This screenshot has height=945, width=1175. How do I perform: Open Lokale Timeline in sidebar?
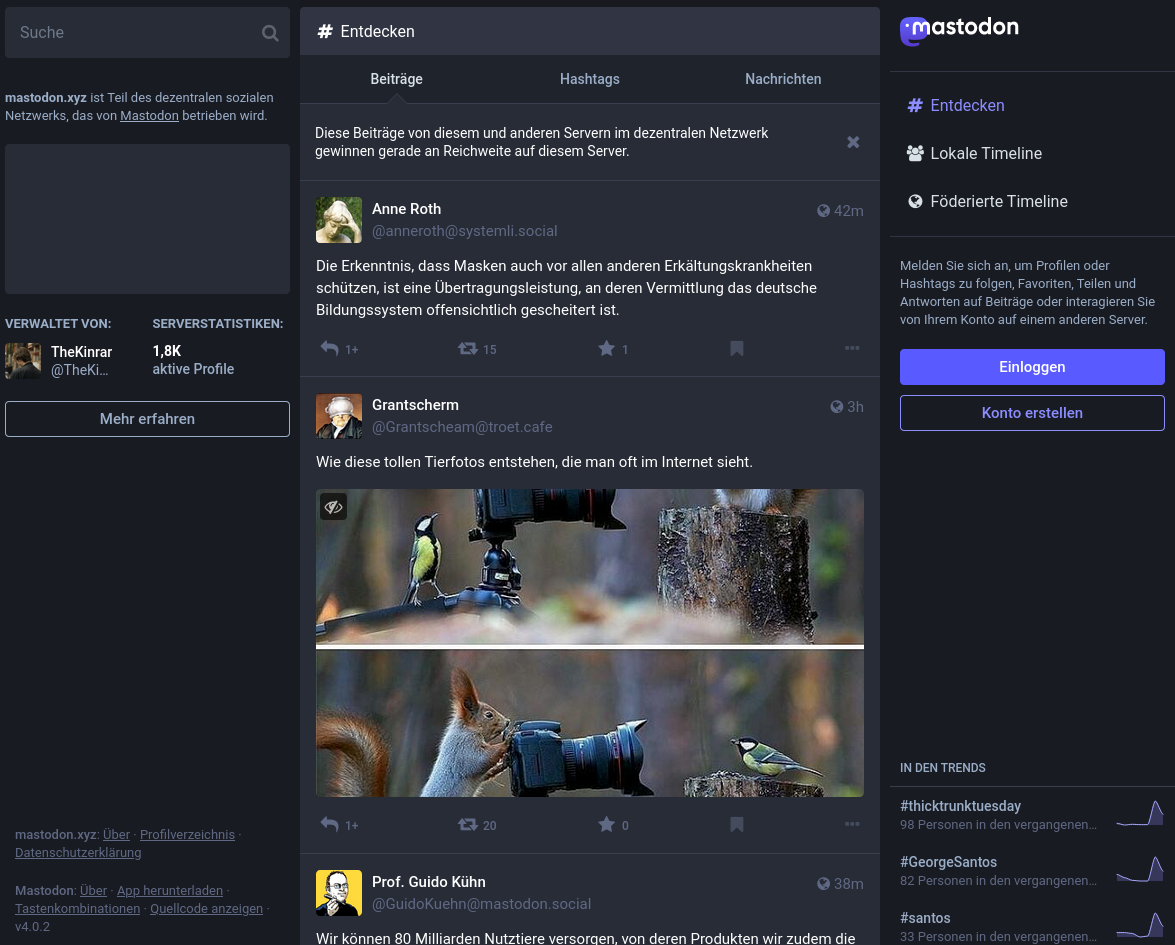pos(985,153)
